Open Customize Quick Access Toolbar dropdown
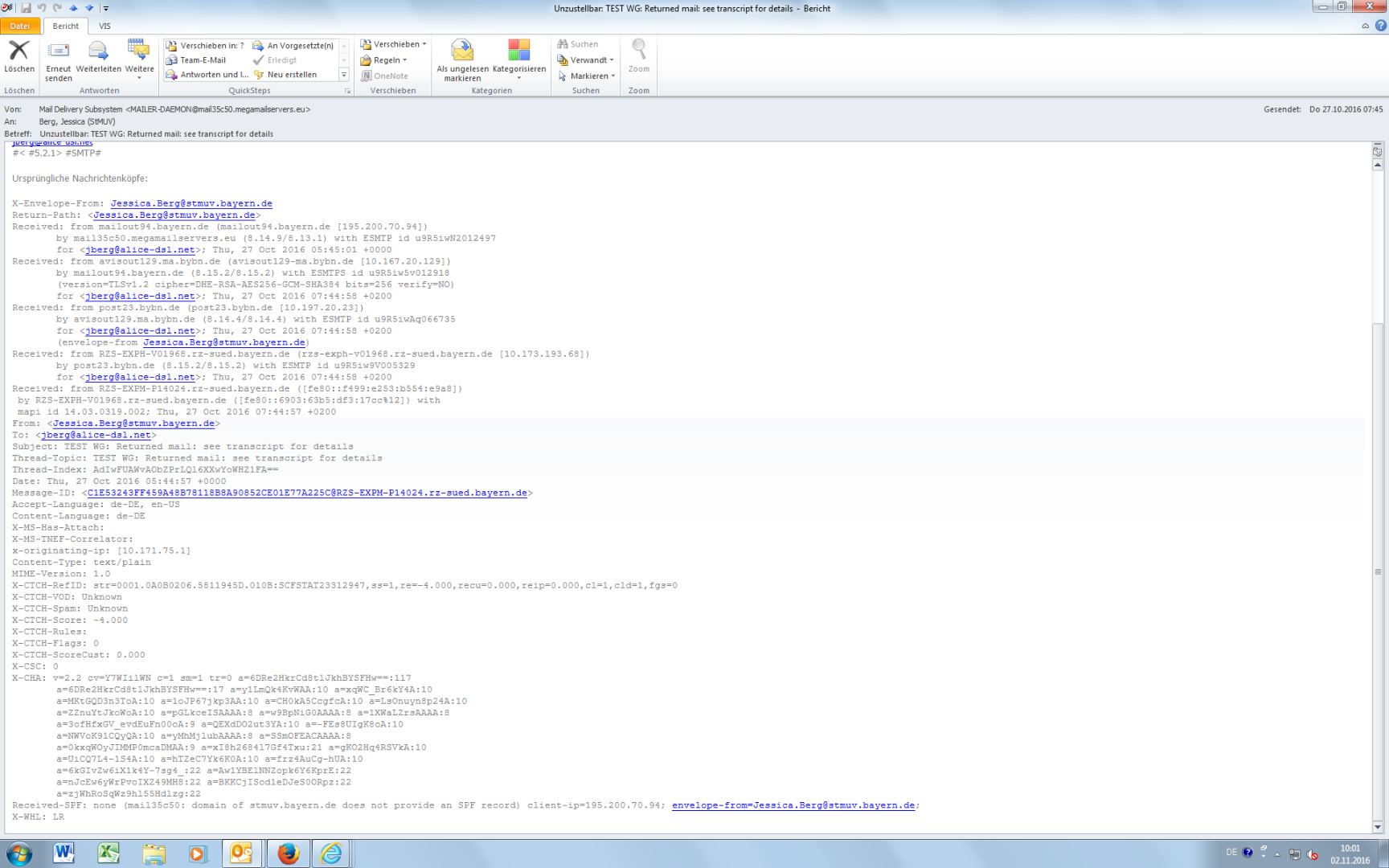 pos(106,8)
